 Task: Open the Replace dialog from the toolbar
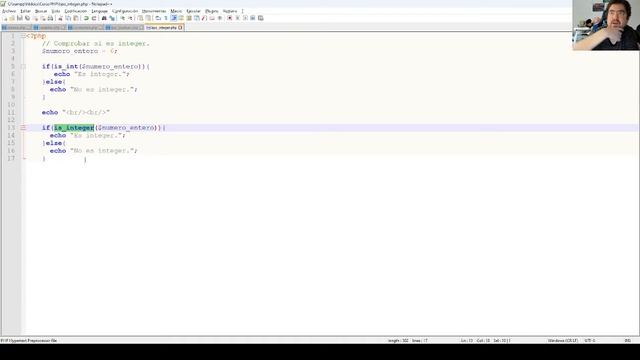coord(112,18)
